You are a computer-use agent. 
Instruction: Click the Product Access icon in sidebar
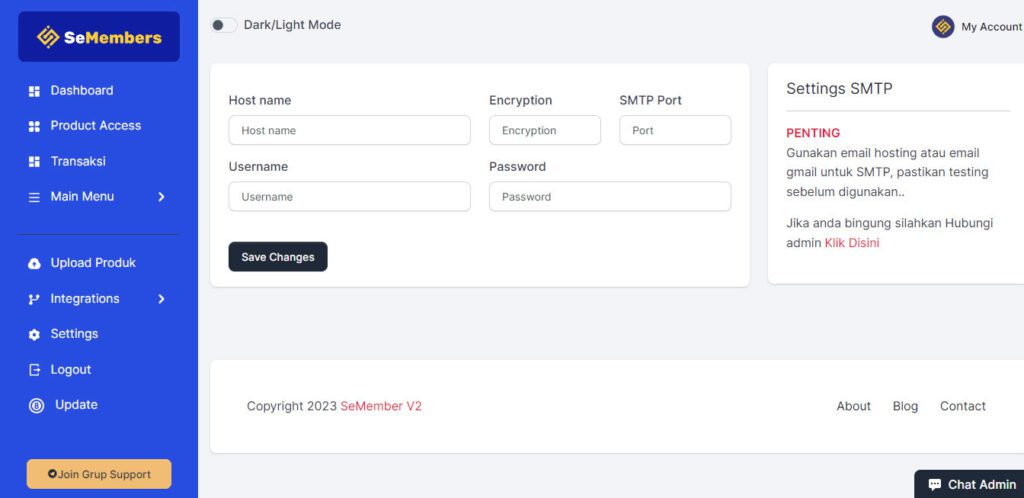pyautogui.click(x=34, y=126)
